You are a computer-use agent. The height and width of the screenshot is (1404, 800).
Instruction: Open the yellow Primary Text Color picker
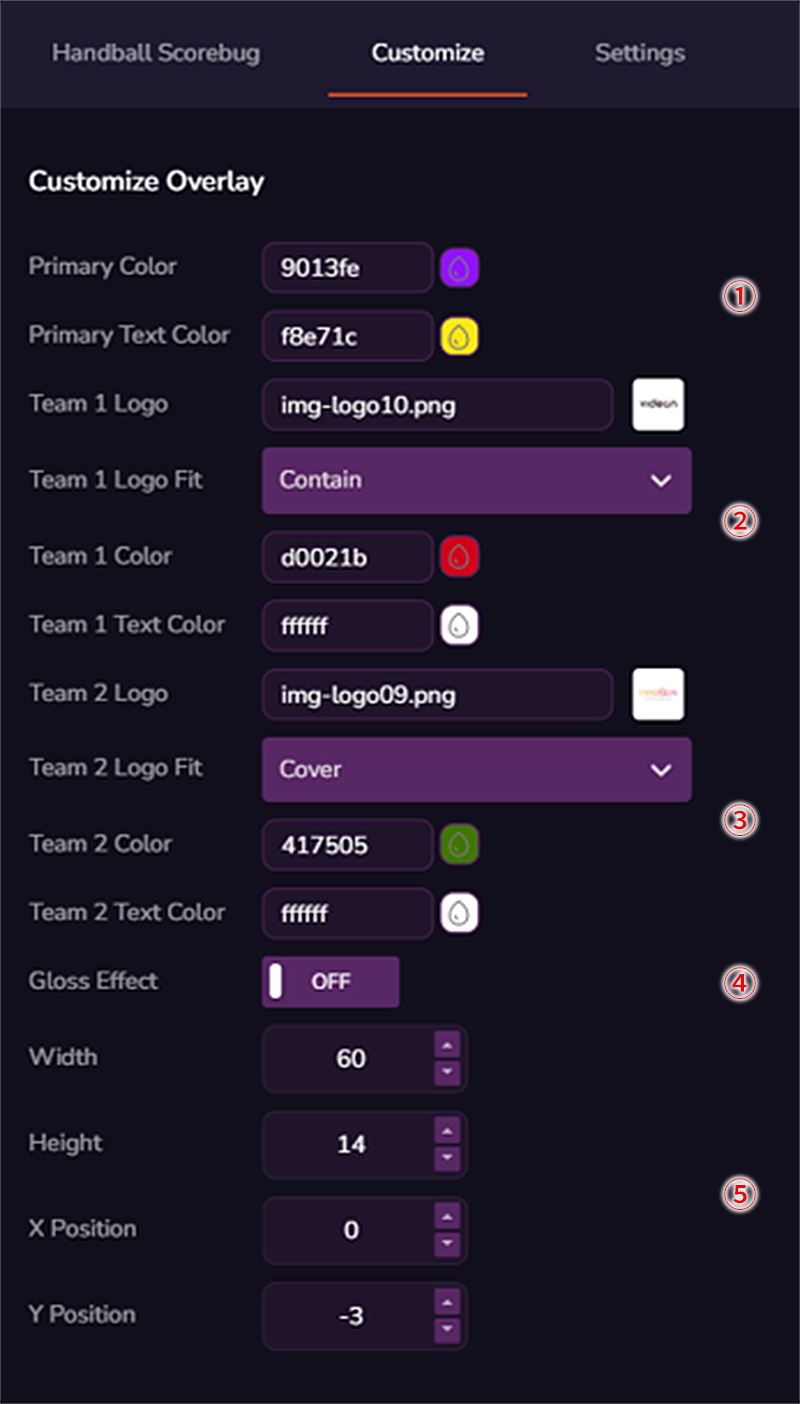tap(460, 337)
